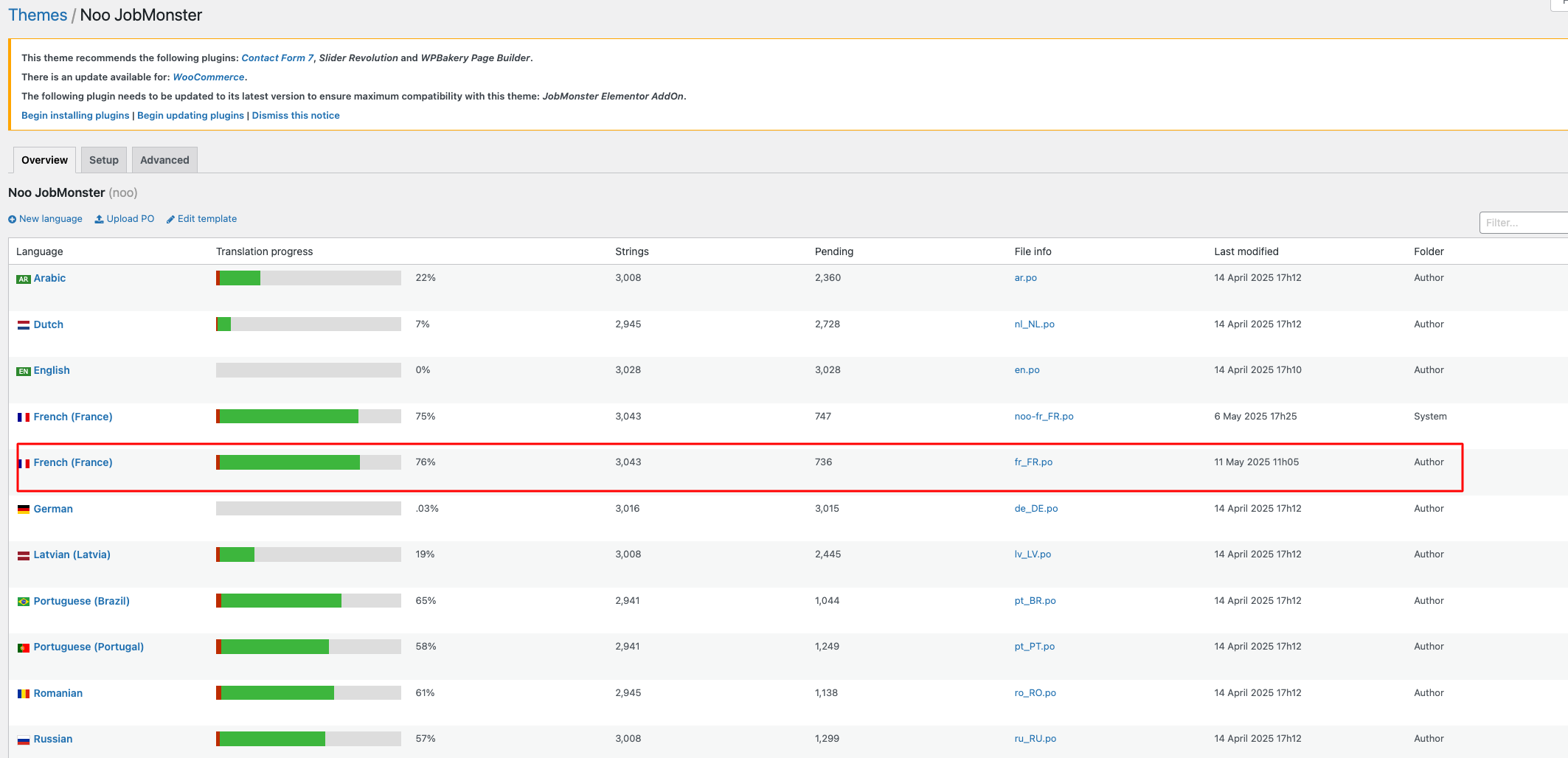This screenshot has height=758, width=1568.
Task: Click Begin updating plugins
Action: pyautogui.click(x=190, y=115)
